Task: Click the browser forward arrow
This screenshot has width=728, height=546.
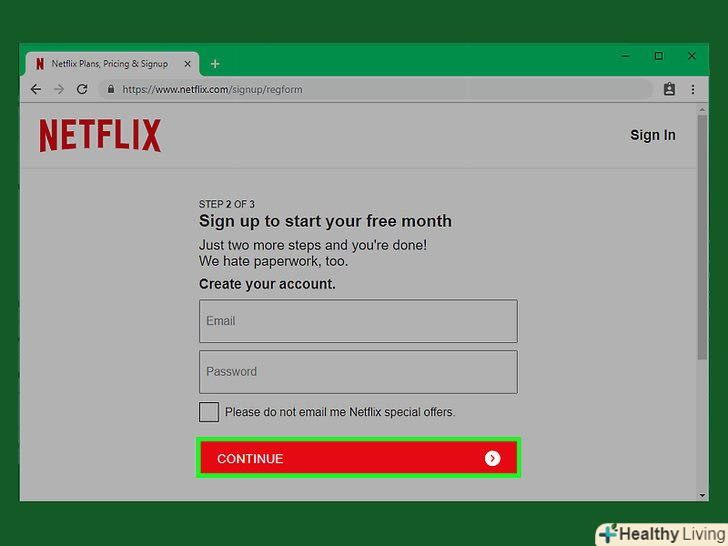Action: click(x=58, y=89)
